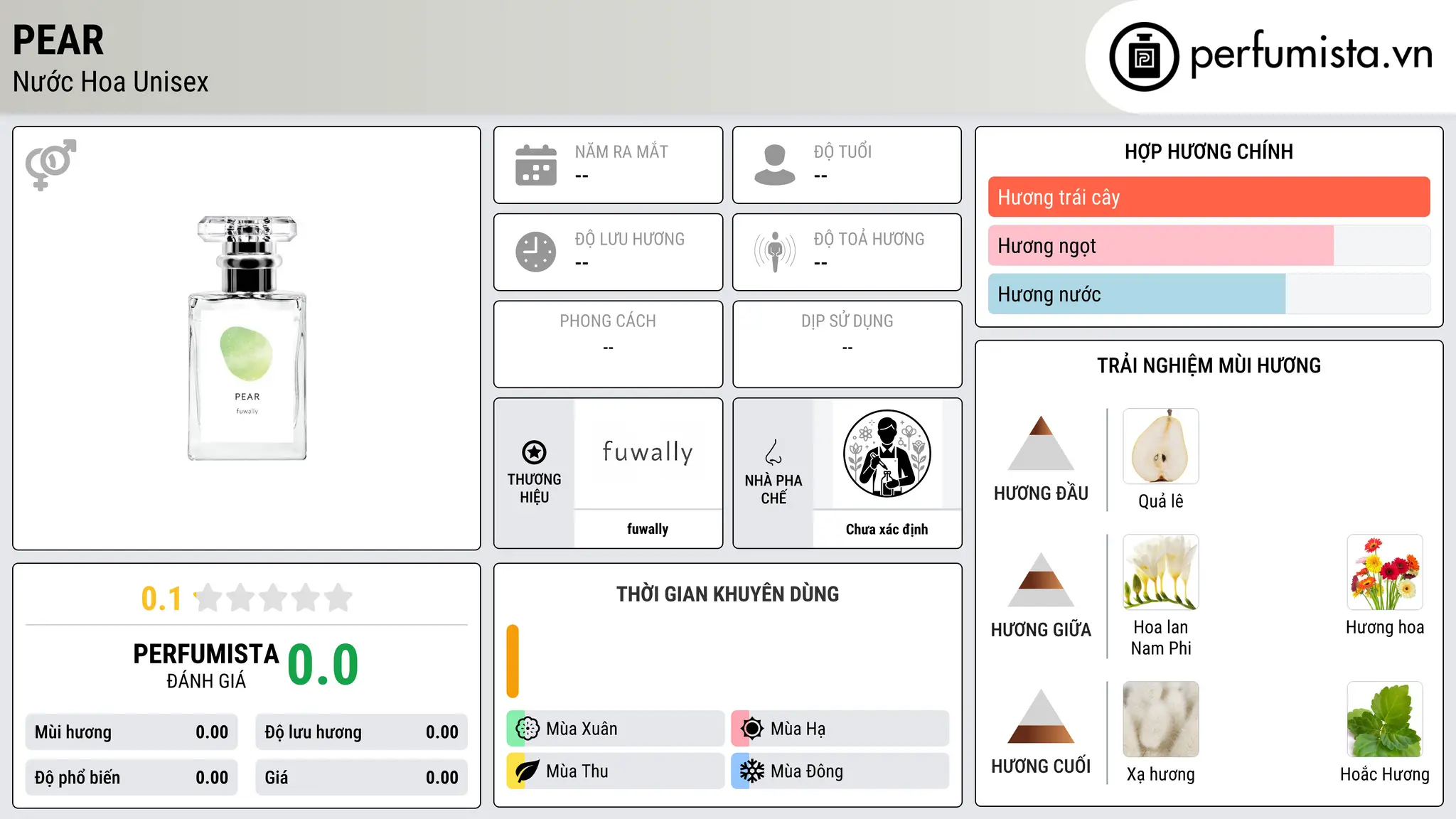The image size is (1456, 819).
Task: Click the nose icon above Nhà pha chế
Action: tap(773, 452)
